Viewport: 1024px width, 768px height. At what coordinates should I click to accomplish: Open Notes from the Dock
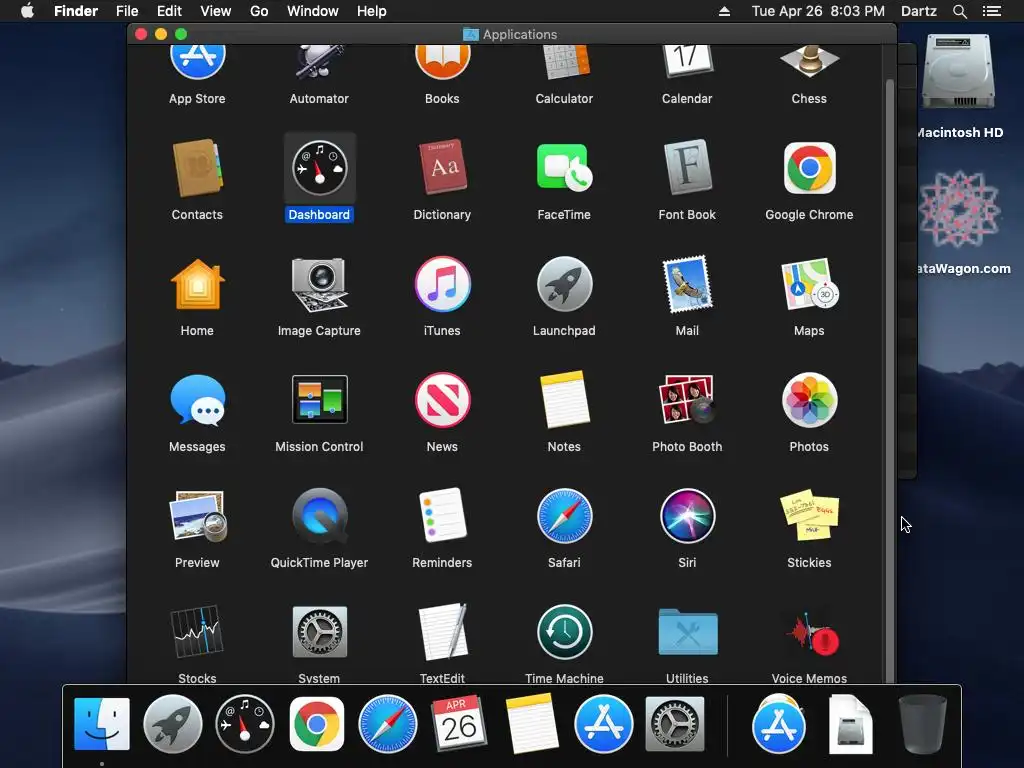532,724
